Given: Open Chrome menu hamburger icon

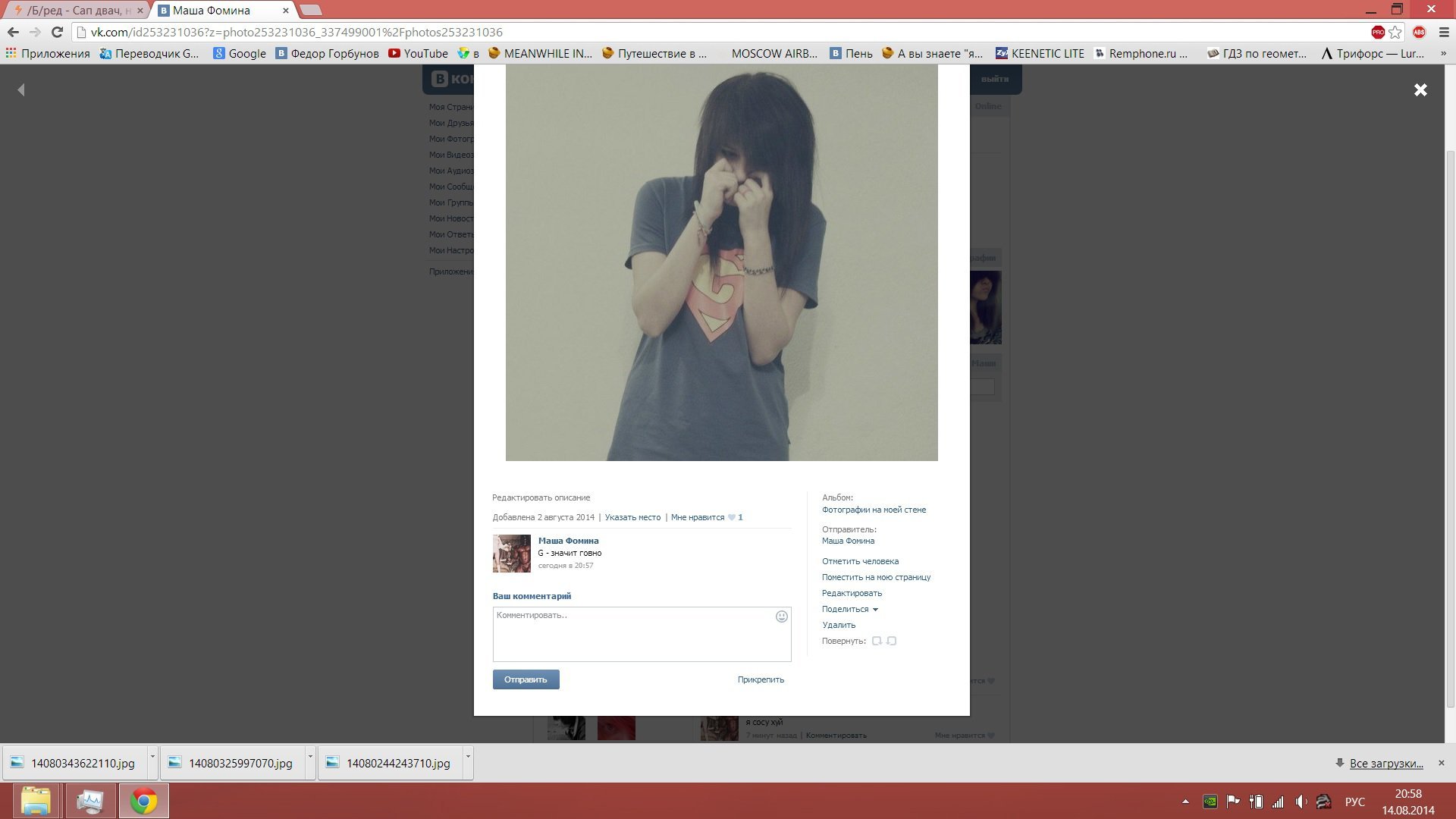Looking at the screenshot, I should tap(1444, 32).
